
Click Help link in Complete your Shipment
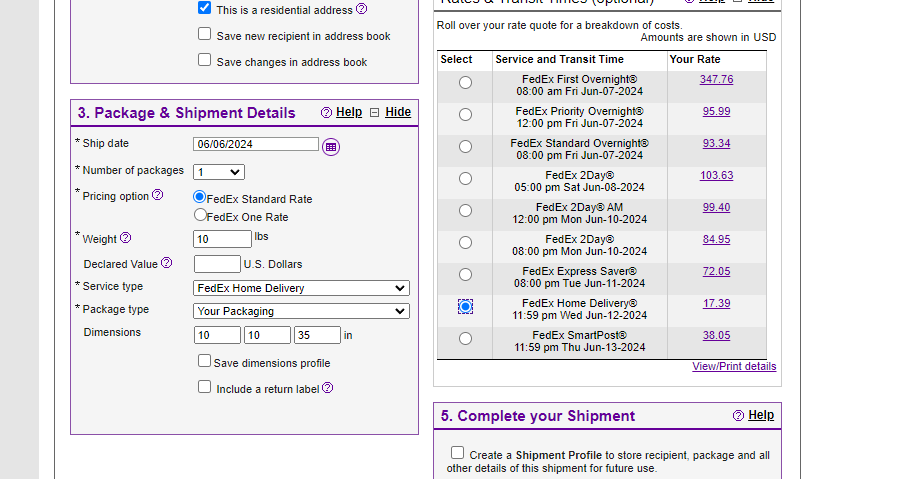tap(761, 415)
